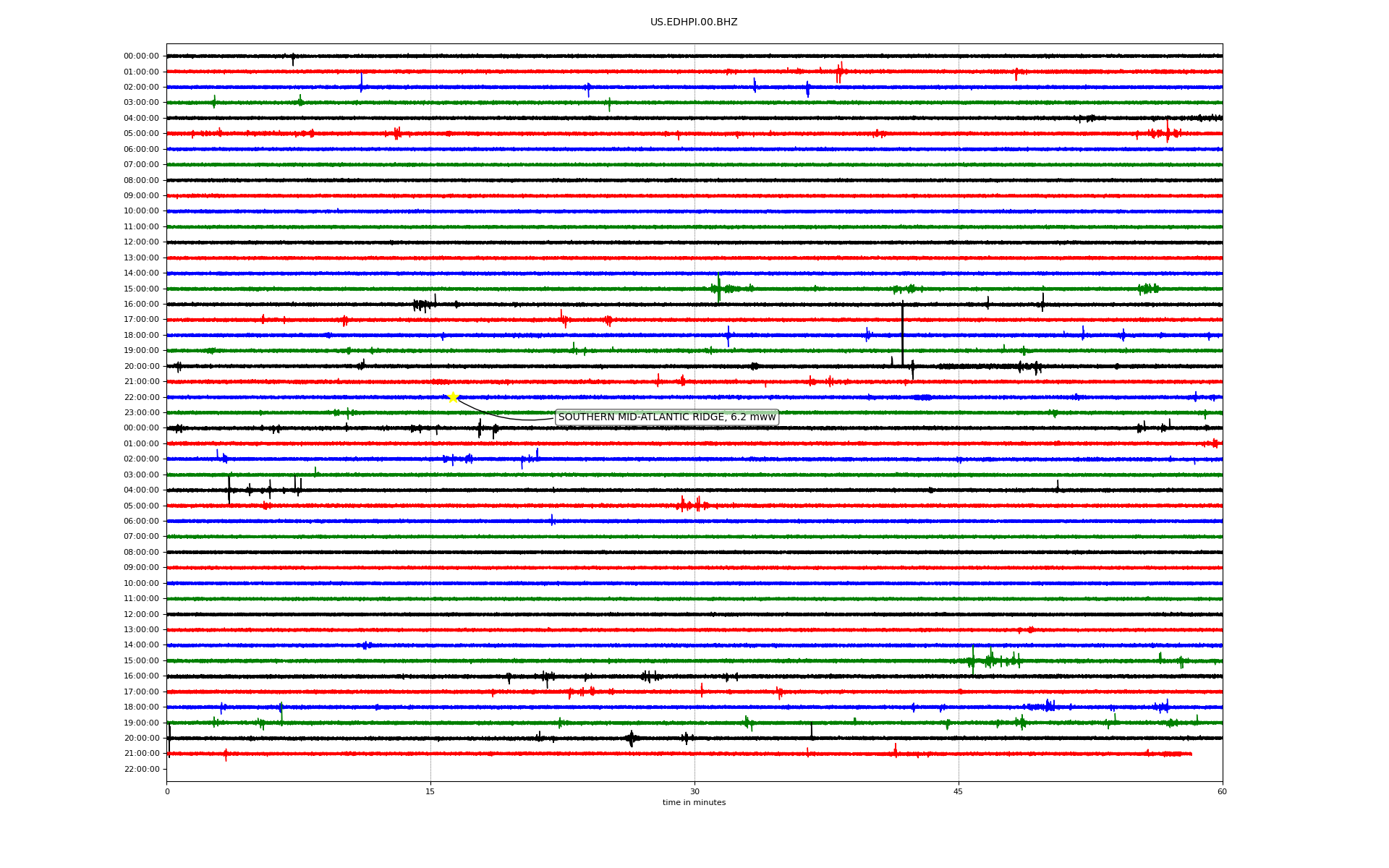The height and width of the screenshot is (868, 1389).
Task: Click the x-axis tick label 15
Action: (430, 791)
